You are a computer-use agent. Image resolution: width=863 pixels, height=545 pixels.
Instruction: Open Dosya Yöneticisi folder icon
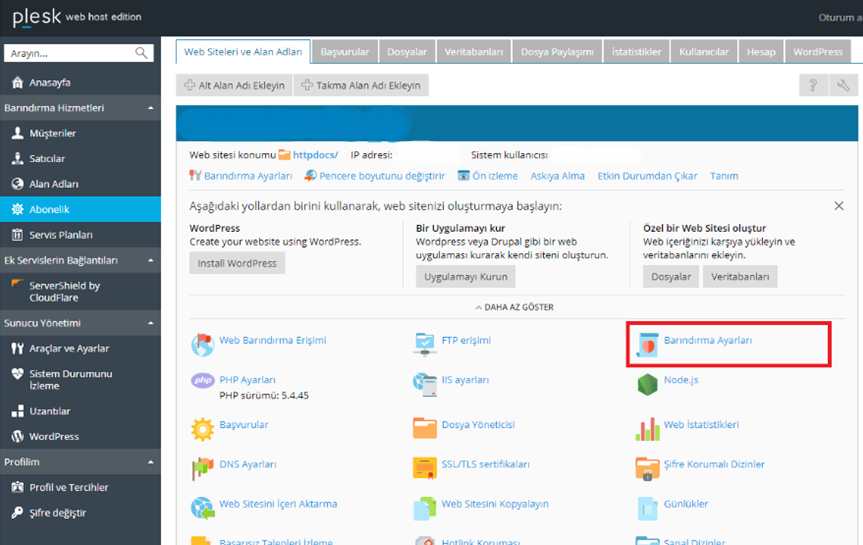tap(424, 428)
